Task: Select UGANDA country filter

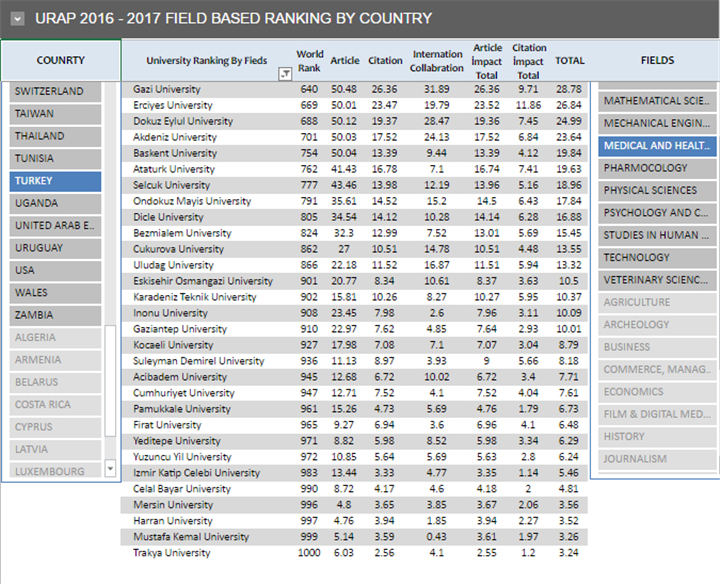Action: 55,203
